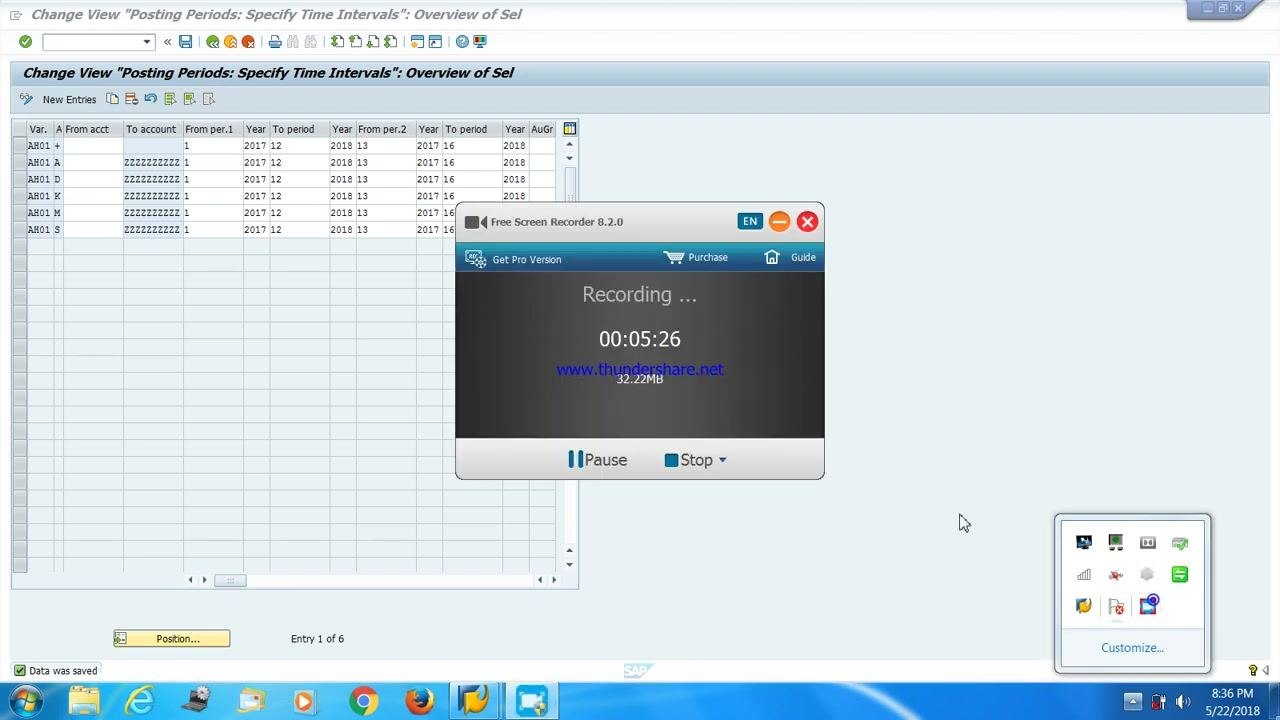Click the From acct cell in AH01 A row
This screenshot has height=720, width=1280.
(93, 162)
